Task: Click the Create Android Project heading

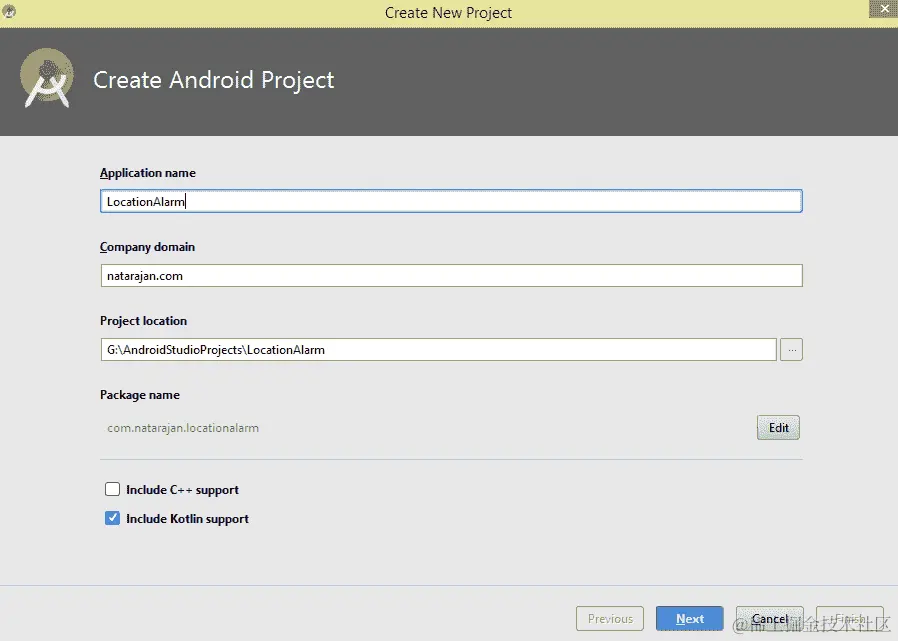Action: [214, 80]
